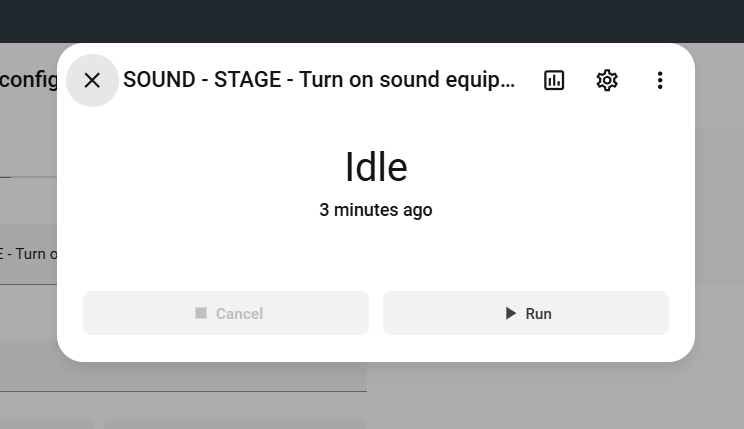Click the grey block at bottom-left corner
This screenshot has width=744, height=429.
coord(45,424)
